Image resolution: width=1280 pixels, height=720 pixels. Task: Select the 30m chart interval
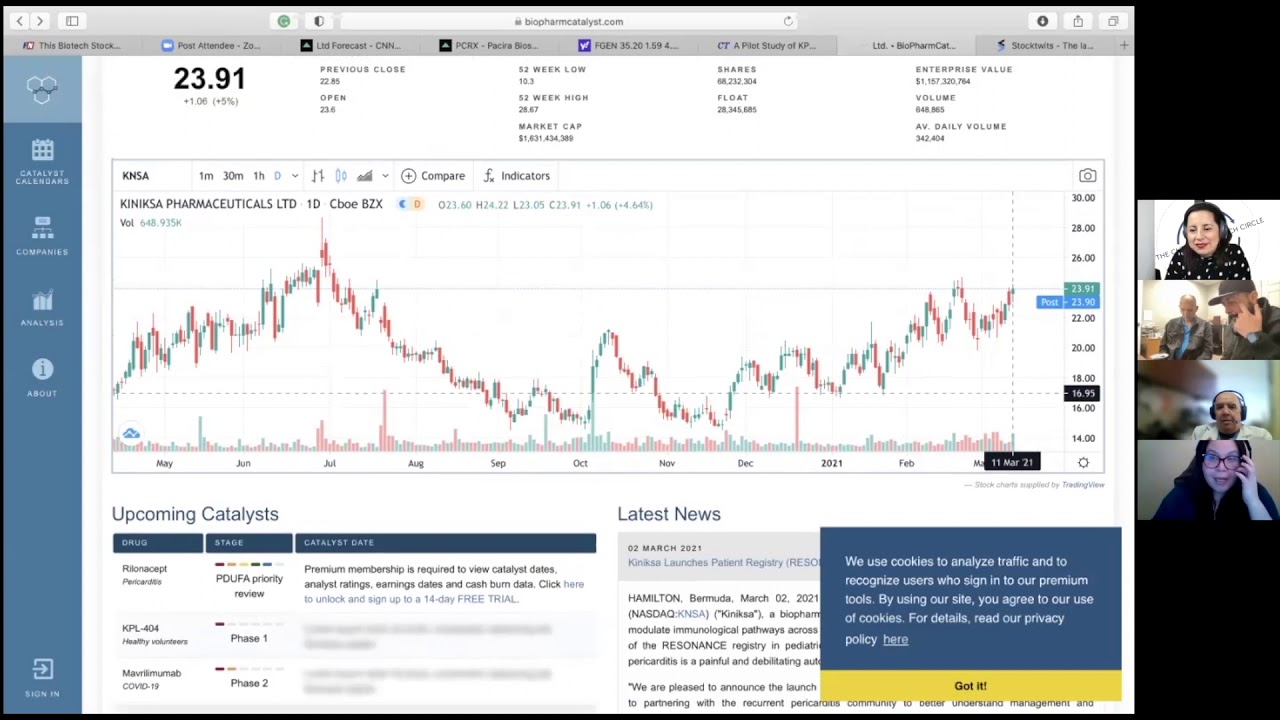[233, 176]
